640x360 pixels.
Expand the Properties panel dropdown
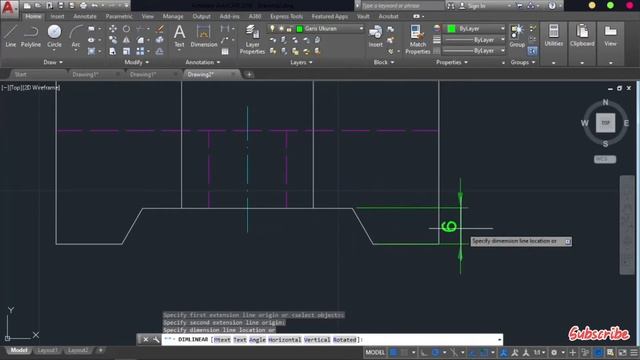click(451, 62)
